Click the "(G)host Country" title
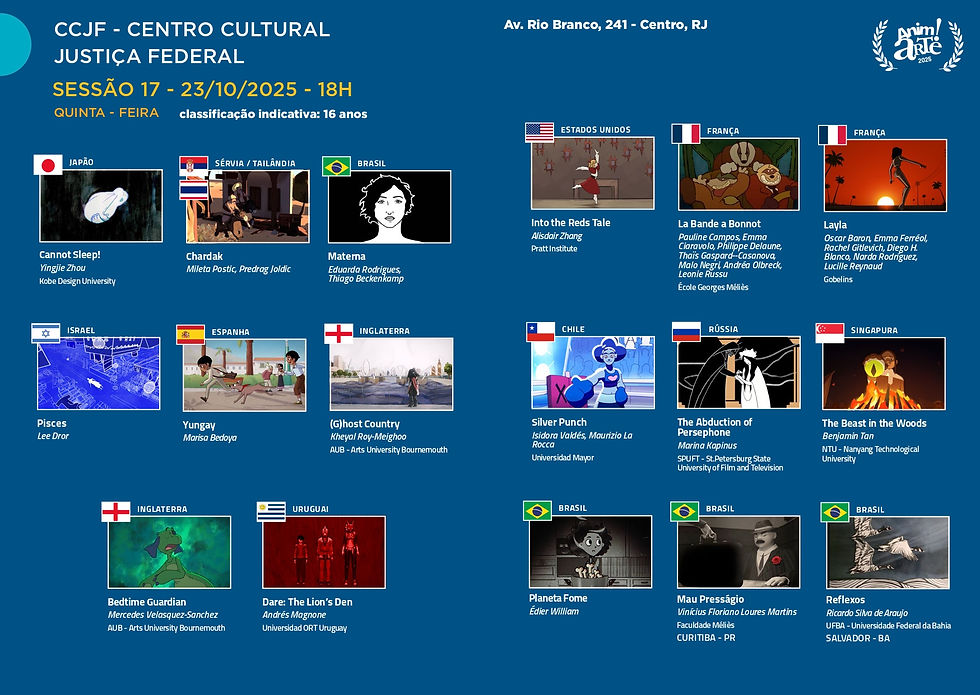This screenshot has height=695, width=980. click(x=364, y=424)
